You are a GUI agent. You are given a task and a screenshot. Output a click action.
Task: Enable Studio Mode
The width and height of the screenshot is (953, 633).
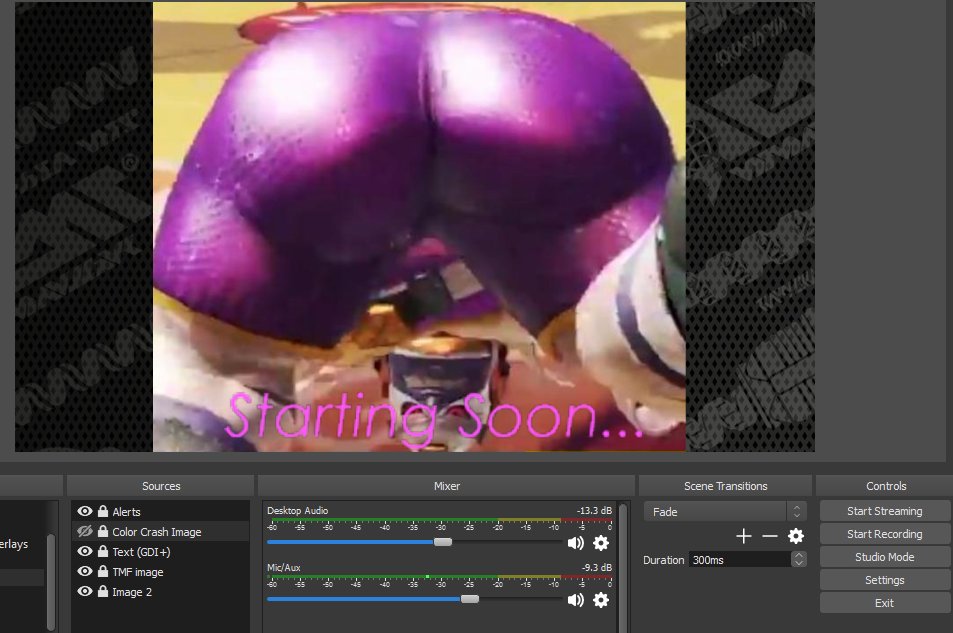(x=884, y=557)
